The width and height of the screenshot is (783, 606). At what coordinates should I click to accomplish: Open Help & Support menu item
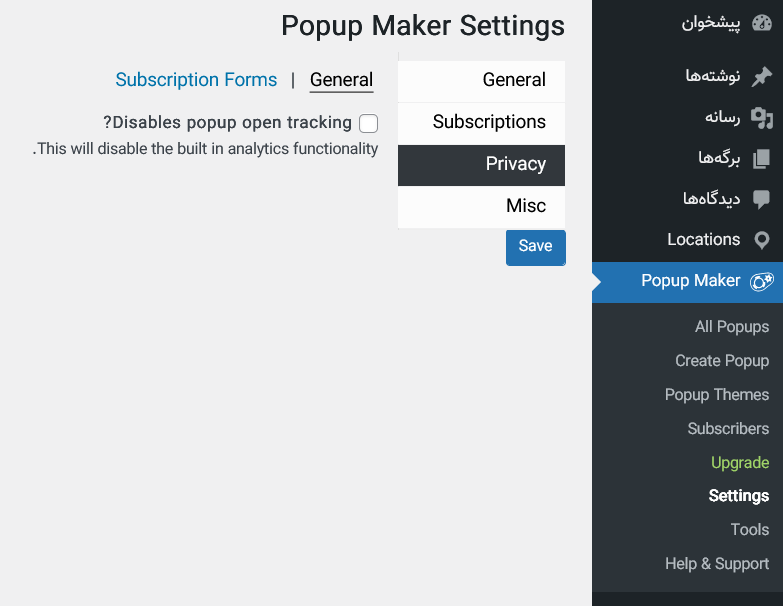(717, 564)
